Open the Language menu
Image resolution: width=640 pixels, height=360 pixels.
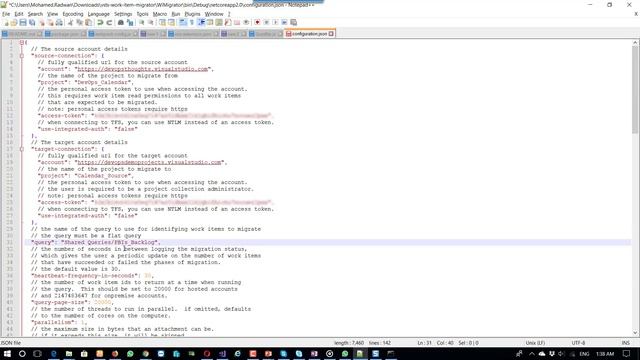98,14
